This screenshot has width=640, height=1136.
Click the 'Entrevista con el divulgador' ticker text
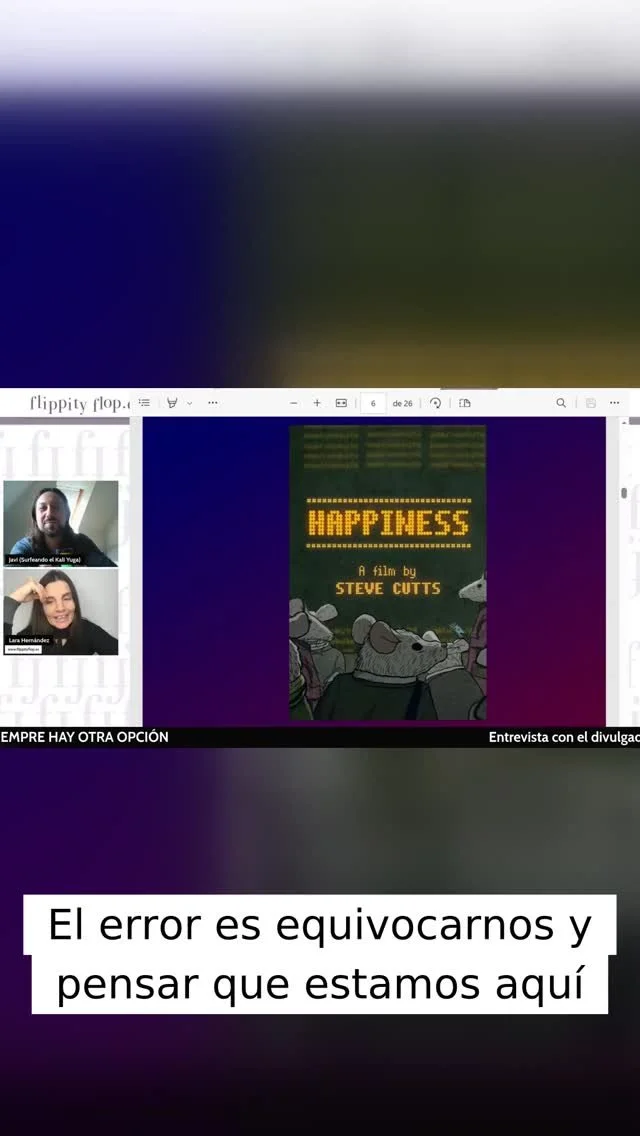[x=564, y=738]
